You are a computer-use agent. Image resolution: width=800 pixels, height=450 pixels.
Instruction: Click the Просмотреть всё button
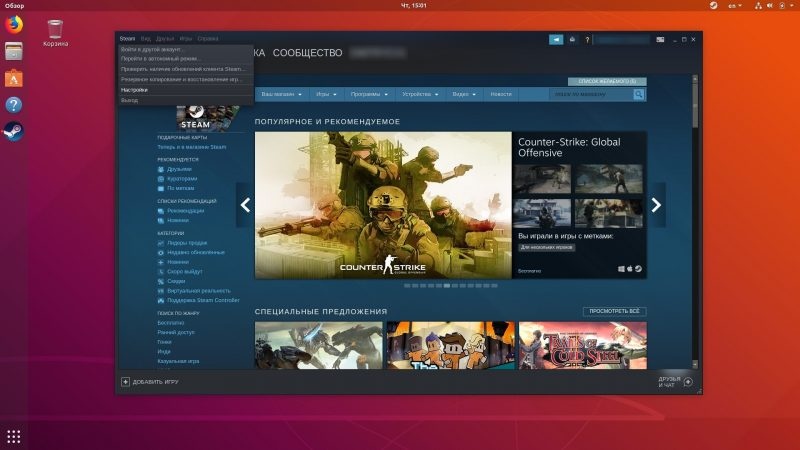tap(614, 311)
